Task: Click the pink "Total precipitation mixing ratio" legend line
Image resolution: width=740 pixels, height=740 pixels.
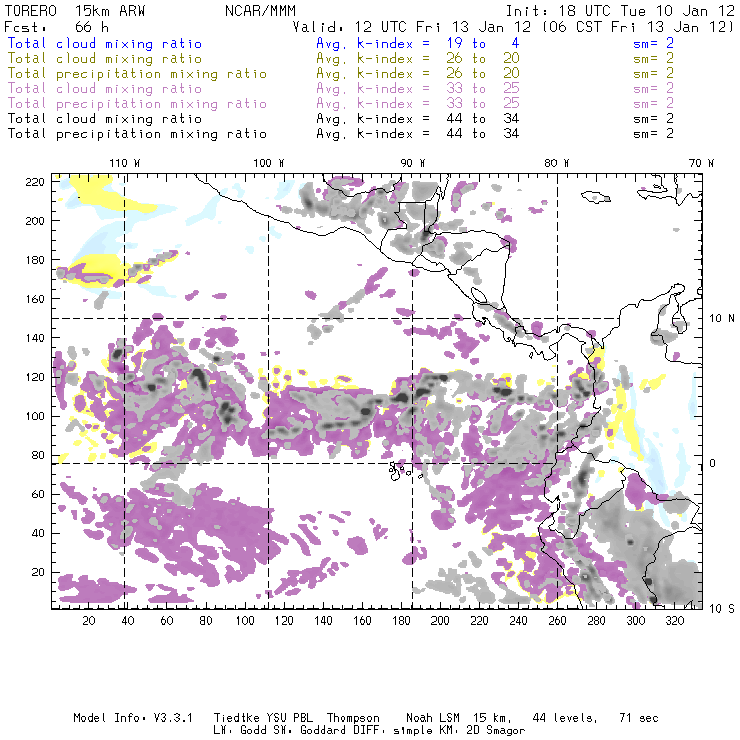Action: tap(137, 104)
